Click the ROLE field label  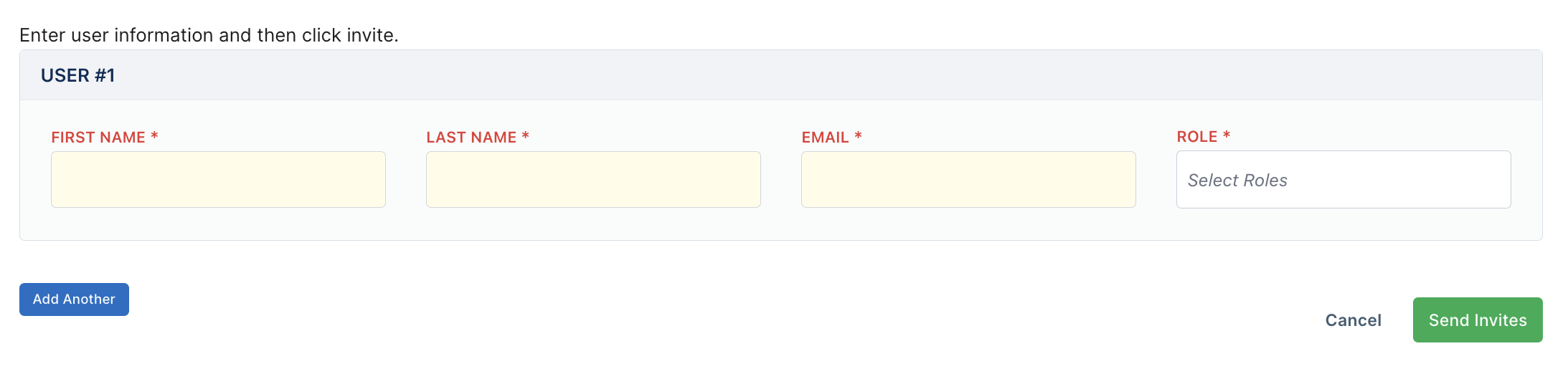pos(1197,136)
